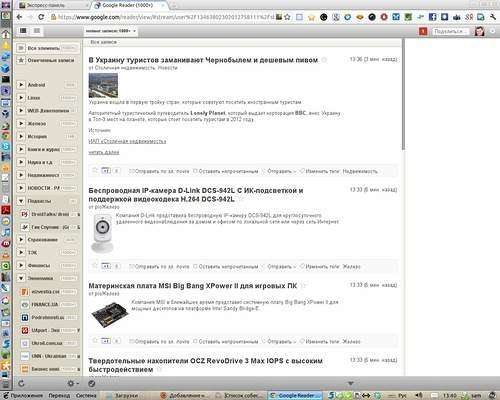
Task: Click +1 button under D-Link article
Action: (106, 266)
